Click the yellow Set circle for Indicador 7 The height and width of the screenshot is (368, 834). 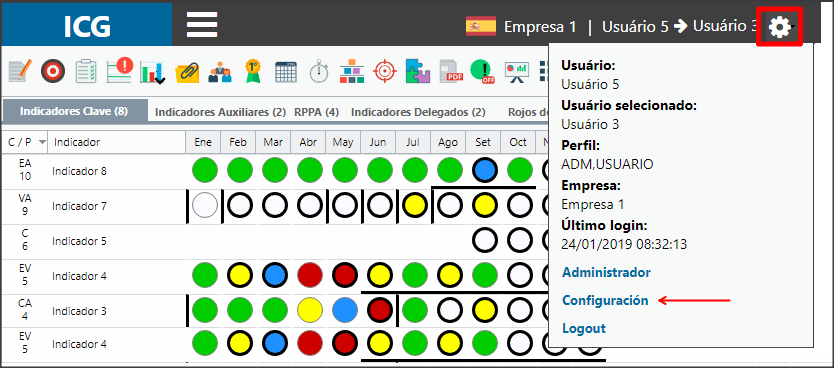pyautogui.click(x=485, y=205)
